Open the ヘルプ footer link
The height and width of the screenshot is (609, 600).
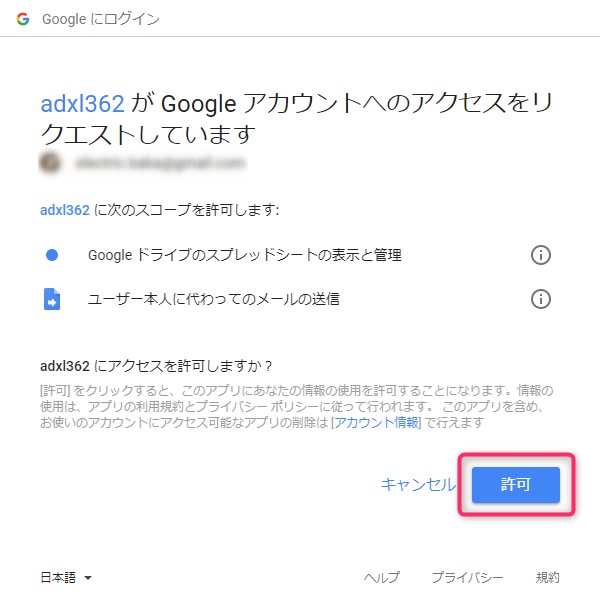[x=381, y=577]
